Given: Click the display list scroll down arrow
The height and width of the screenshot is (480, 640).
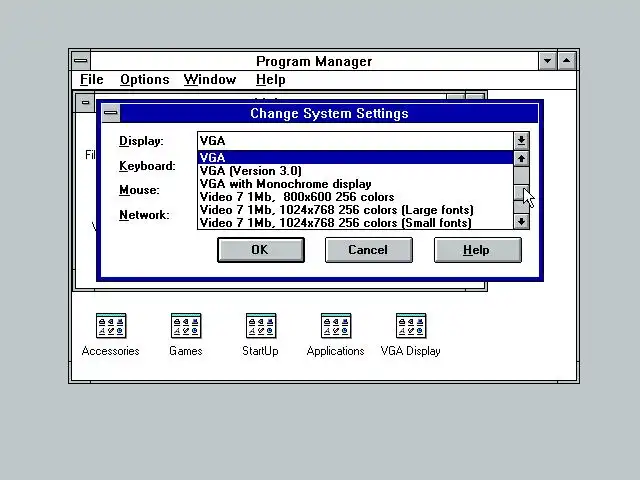Looking at the screenshot, I should tap(521, 222).
